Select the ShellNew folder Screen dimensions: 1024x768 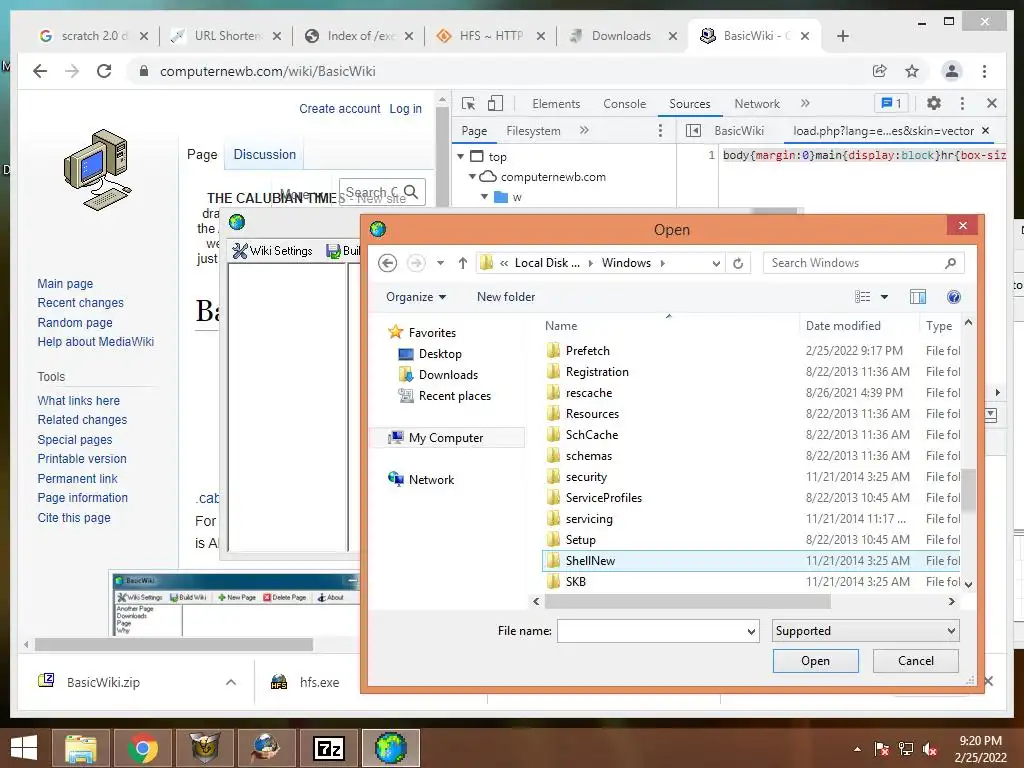point(751,560)
